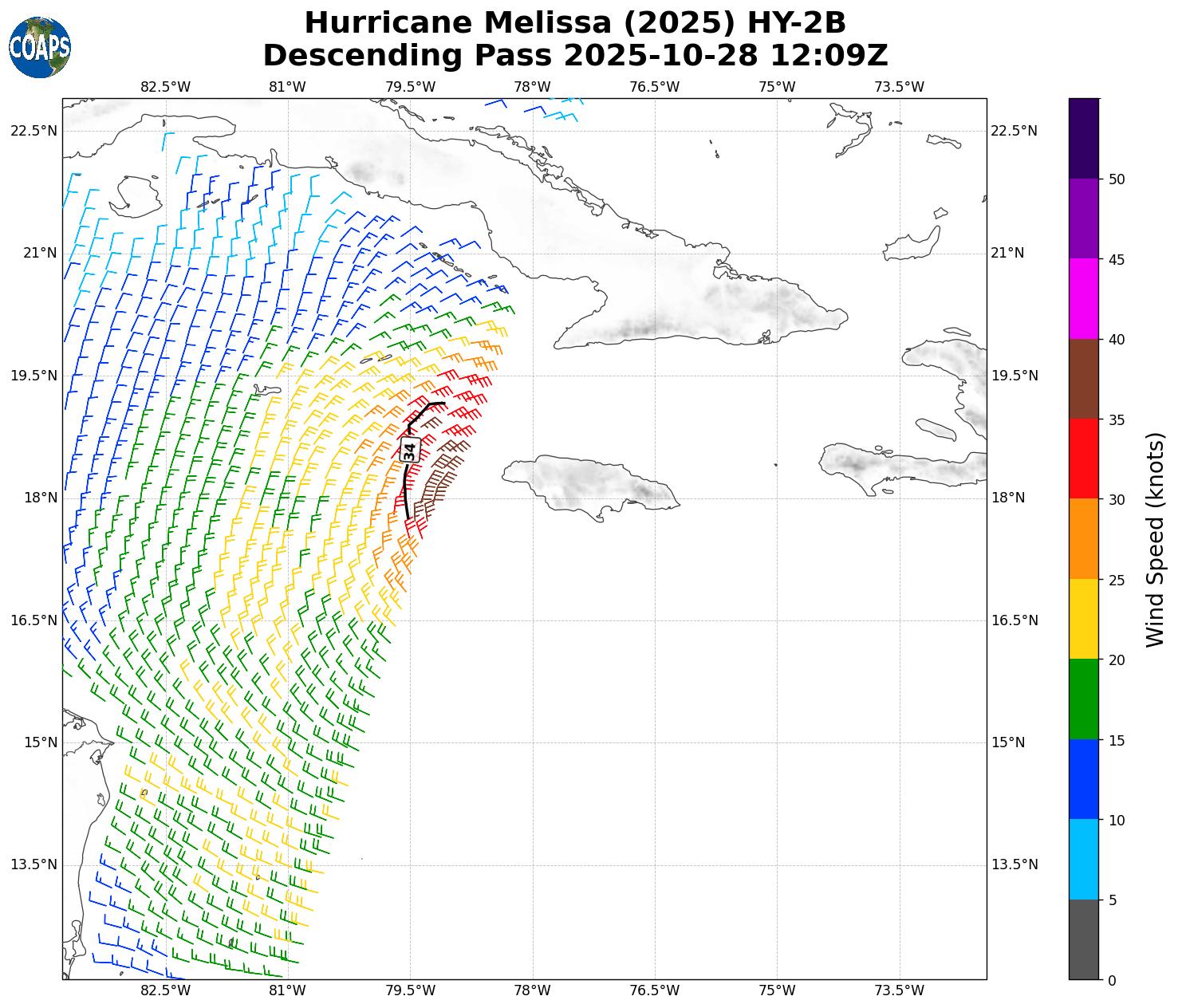Click the orange 25–30 knot colorbar segment
Viewport: 1178px width, 1008px height.
pyautogui.click(x=1083, y=539)
